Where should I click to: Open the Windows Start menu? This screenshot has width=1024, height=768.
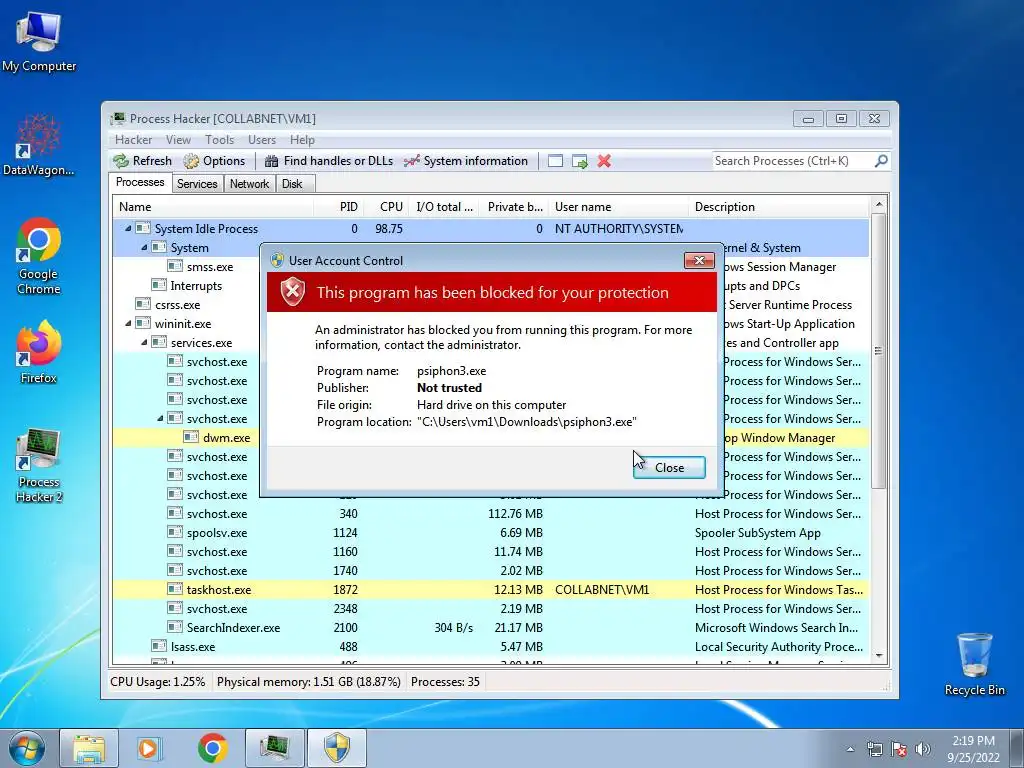pyautogui.click(x=26, y=748)
